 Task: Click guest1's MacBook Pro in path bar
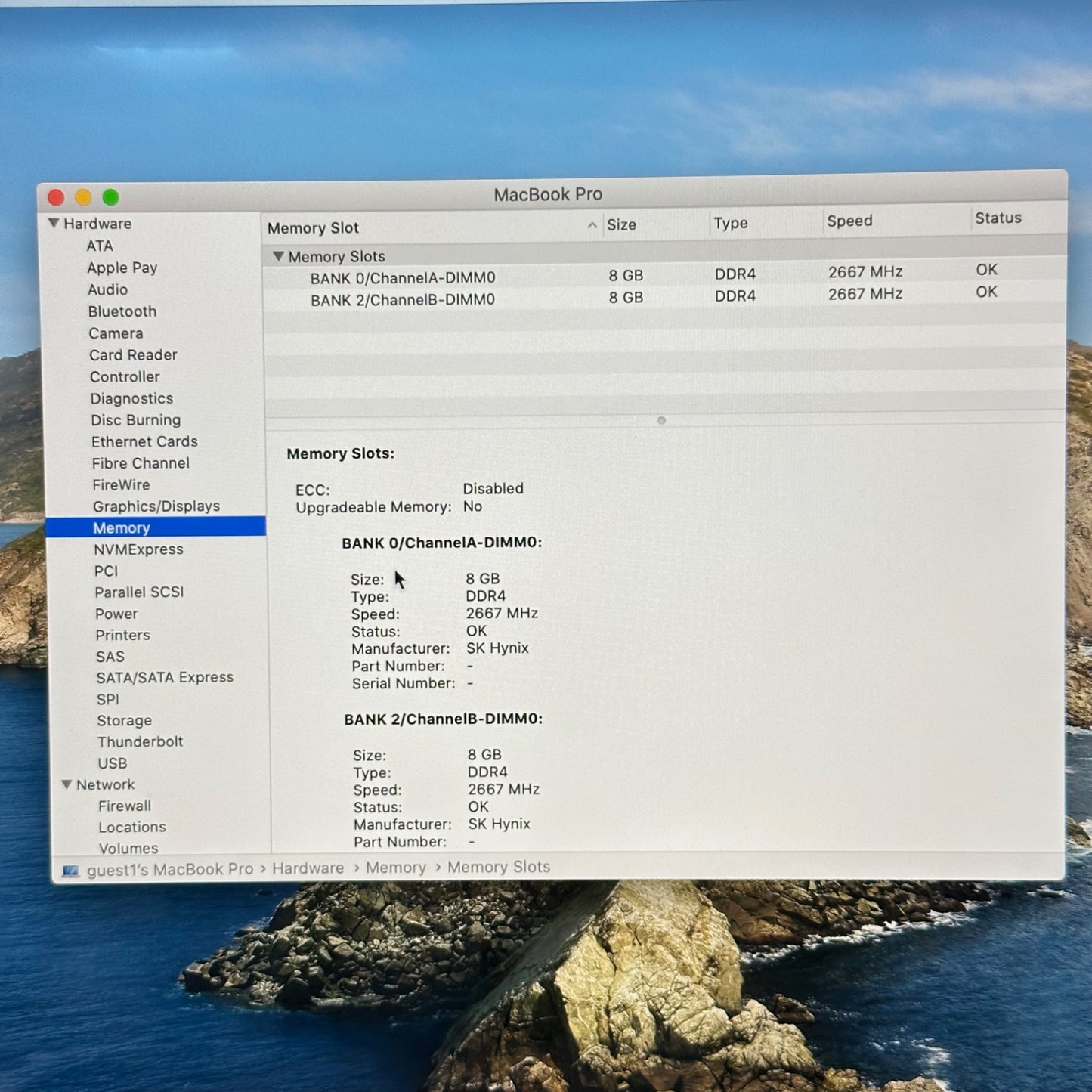point(170,870)
